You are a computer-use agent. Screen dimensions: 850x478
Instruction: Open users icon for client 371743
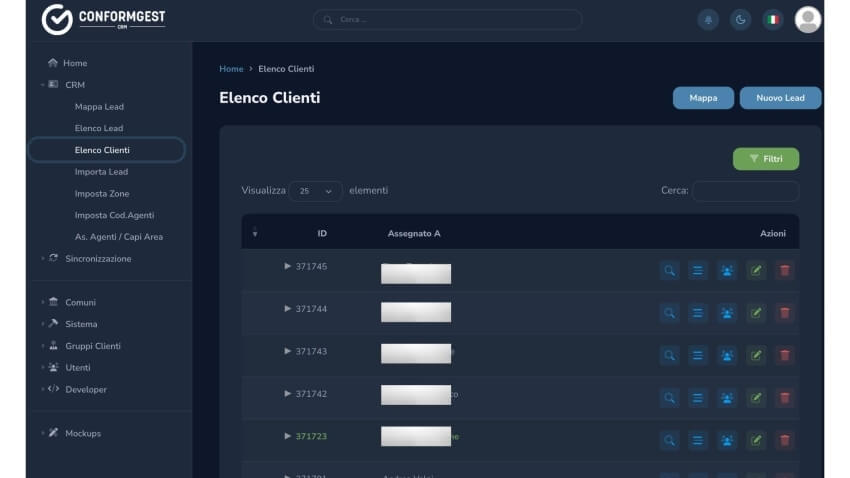coord(727,356)
